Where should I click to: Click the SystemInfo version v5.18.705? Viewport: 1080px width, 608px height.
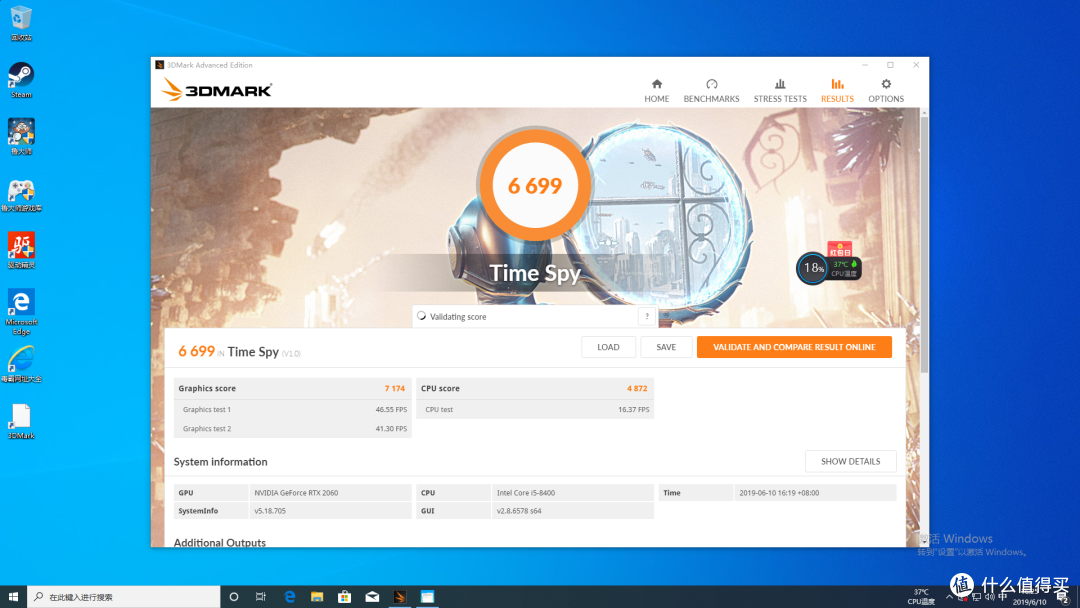click(270, 511)
